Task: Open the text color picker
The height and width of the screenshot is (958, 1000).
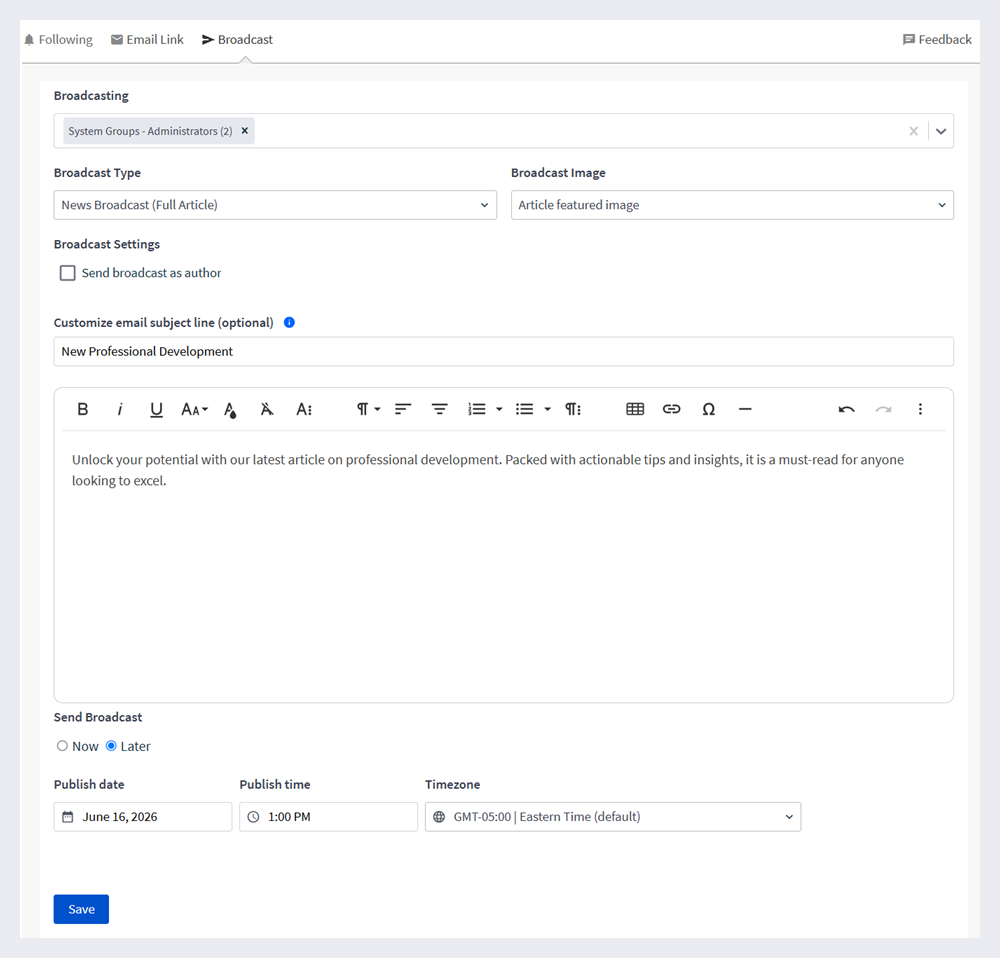Action: 230,409
